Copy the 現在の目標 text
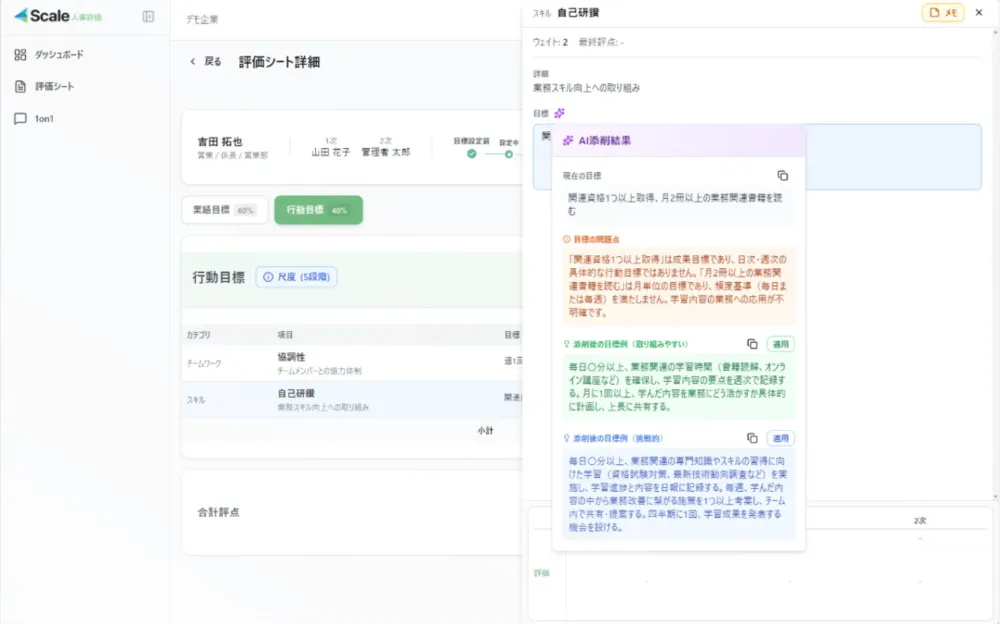This screenshot has width=1000, height=625. [x=783, y=175]
